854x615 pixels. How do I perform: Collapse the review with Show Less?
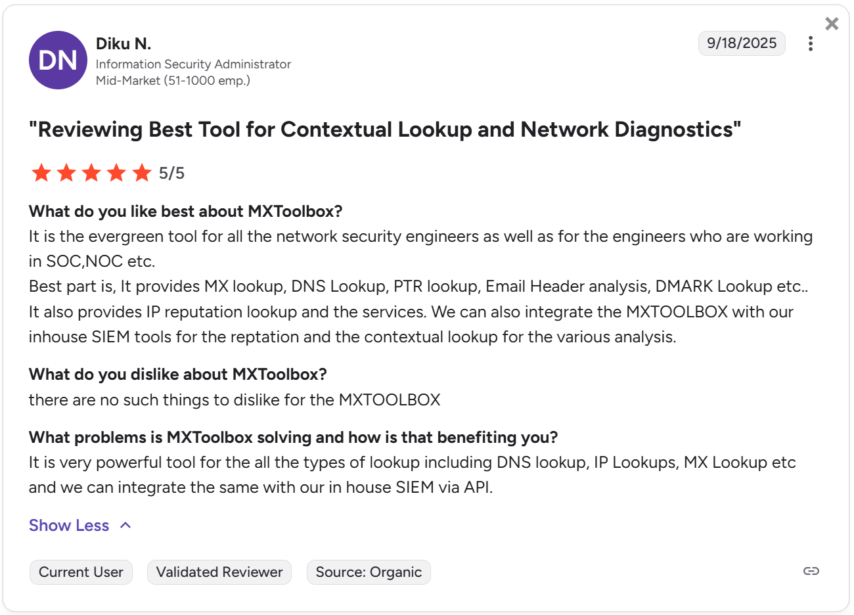click(69, 525)
